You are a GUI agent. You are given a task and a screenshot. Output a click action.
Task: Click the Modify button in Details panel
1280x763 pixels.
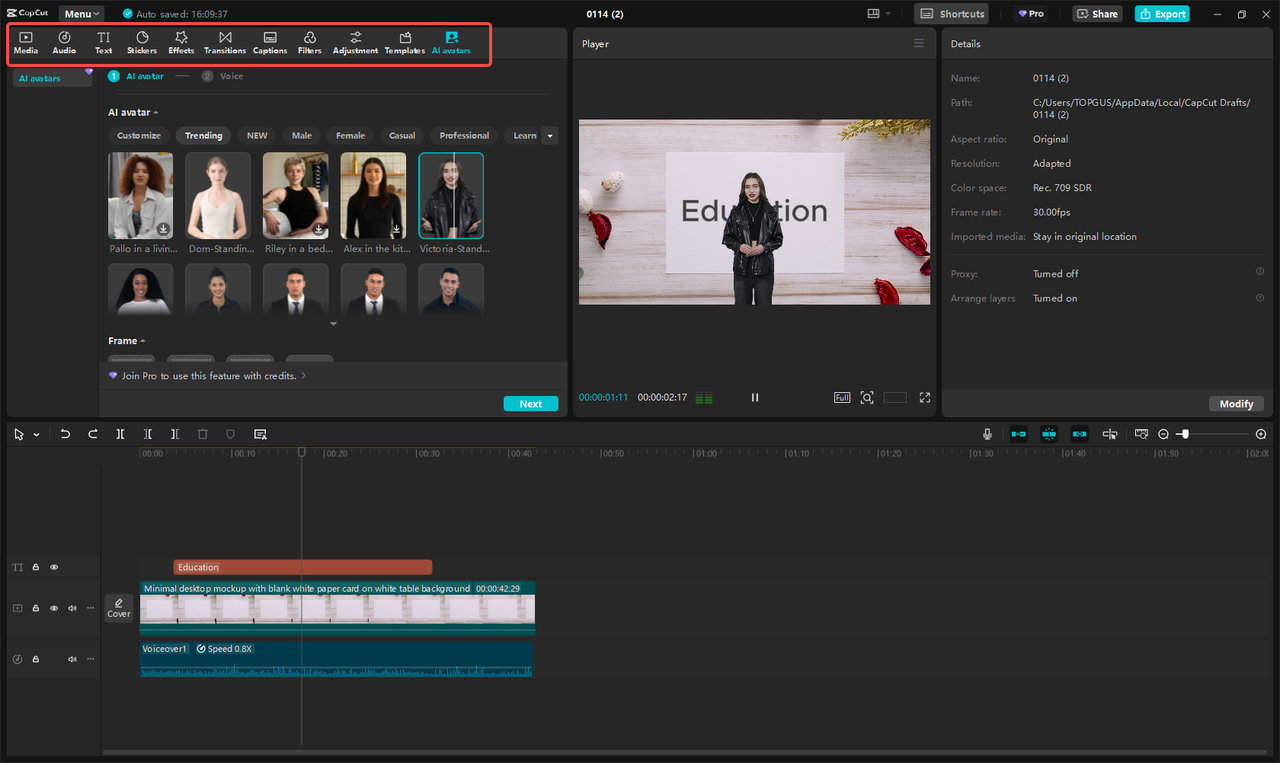[x=1236, y=403]
